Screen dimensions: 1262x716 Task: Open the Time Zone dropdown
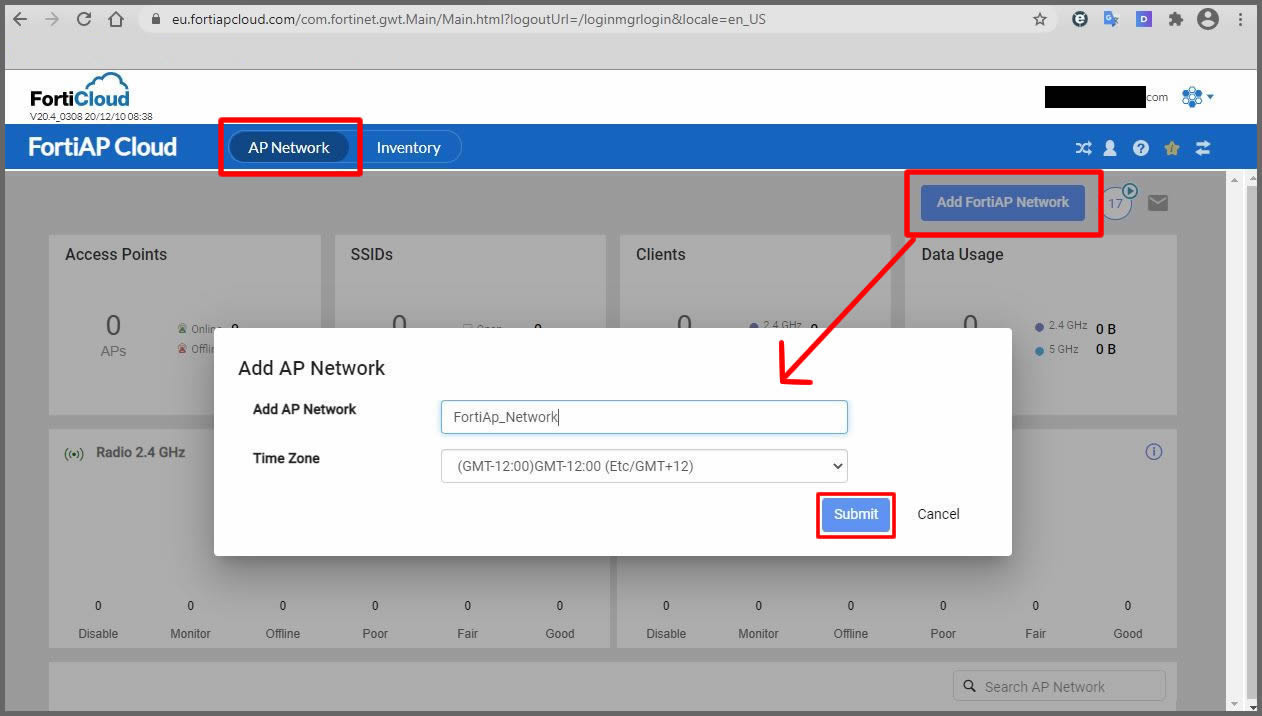click(x=643, y=465)
